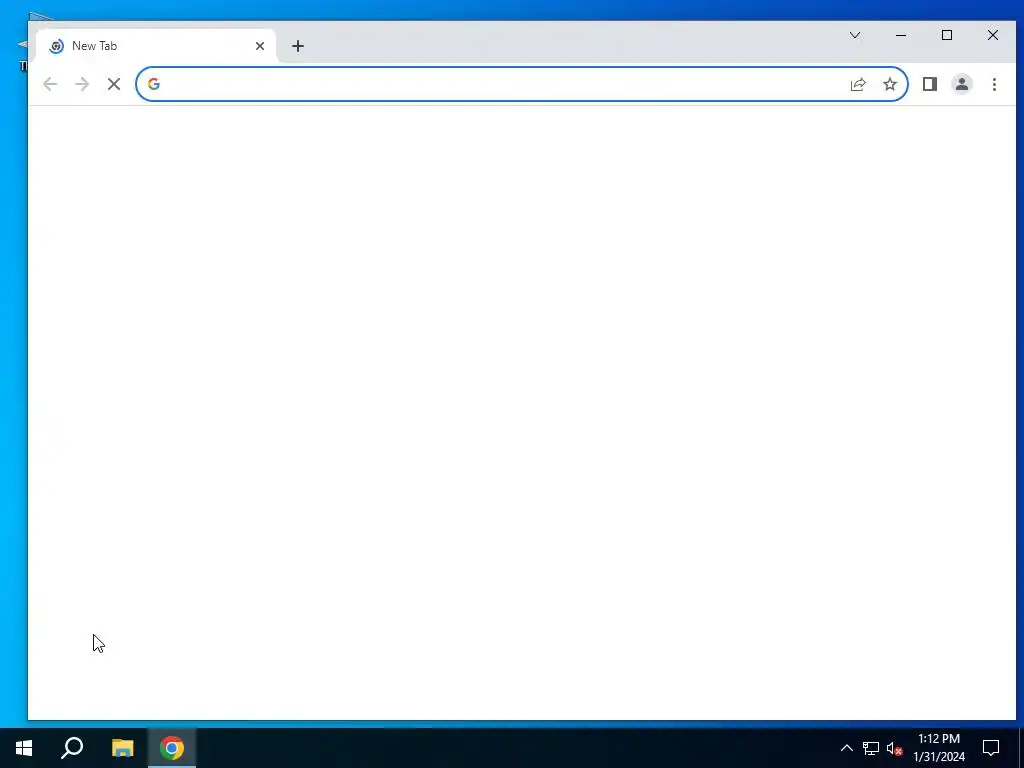This screenshot has width=1024, height=768.
Task: Go forward using the forward arrow
Action: click(82, 84)
